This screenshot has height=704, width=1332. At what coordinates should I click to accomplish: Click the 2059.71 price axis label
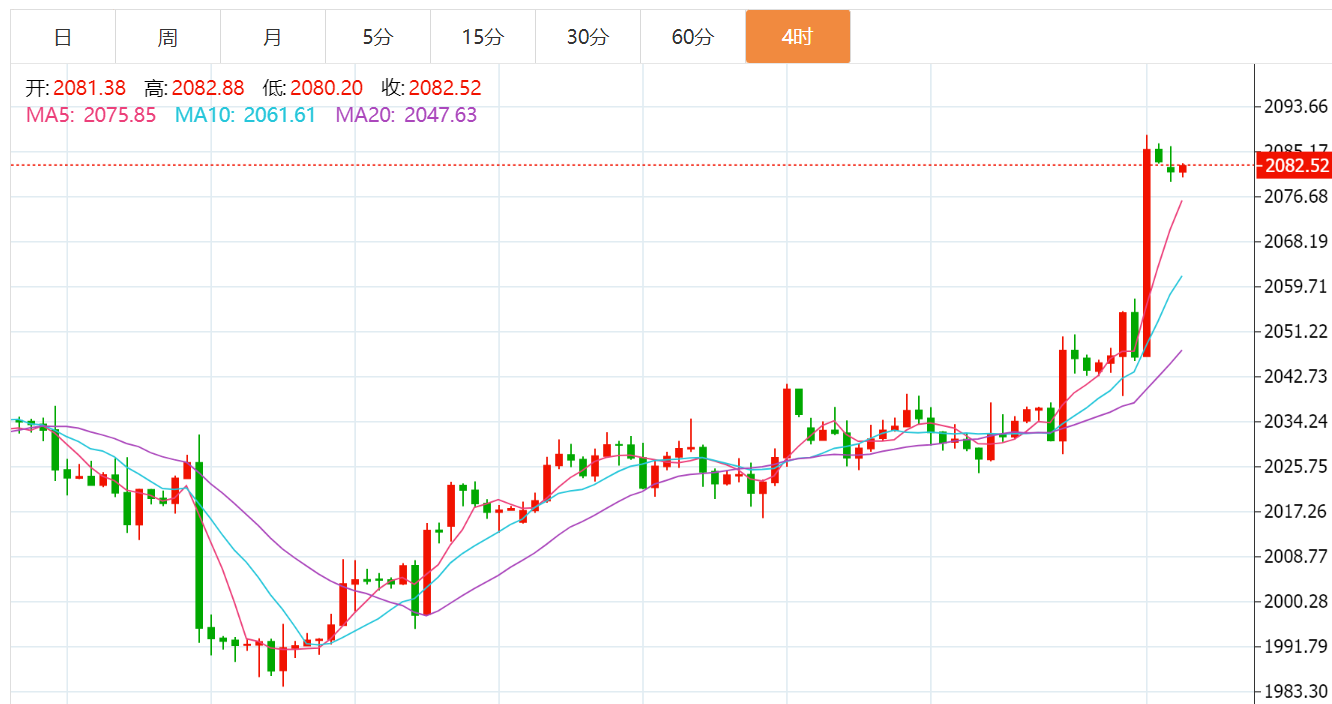click(1296, 286)
